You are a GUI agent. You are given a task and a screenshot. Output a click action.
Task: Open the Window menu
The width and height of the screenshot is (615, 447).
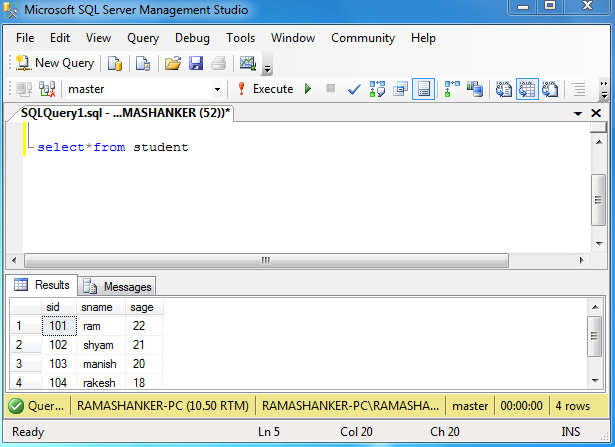click(293, 38)
